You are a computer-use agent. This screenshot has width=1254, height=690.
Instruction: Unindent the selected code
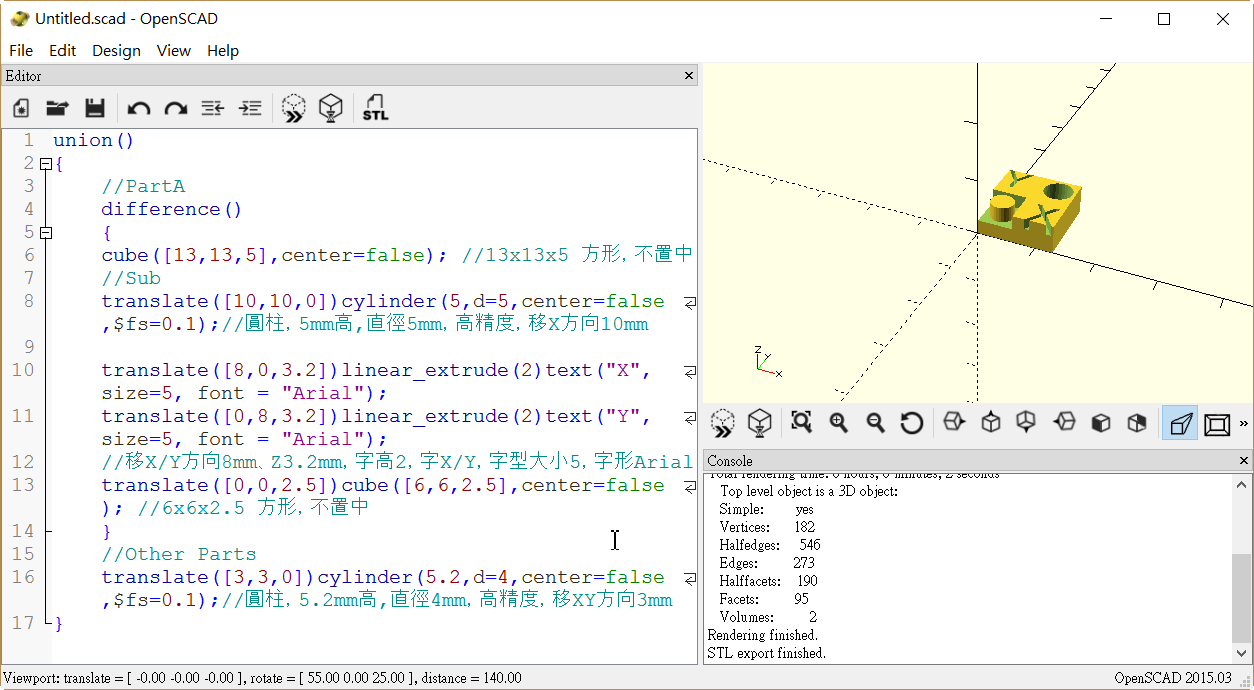213,108
